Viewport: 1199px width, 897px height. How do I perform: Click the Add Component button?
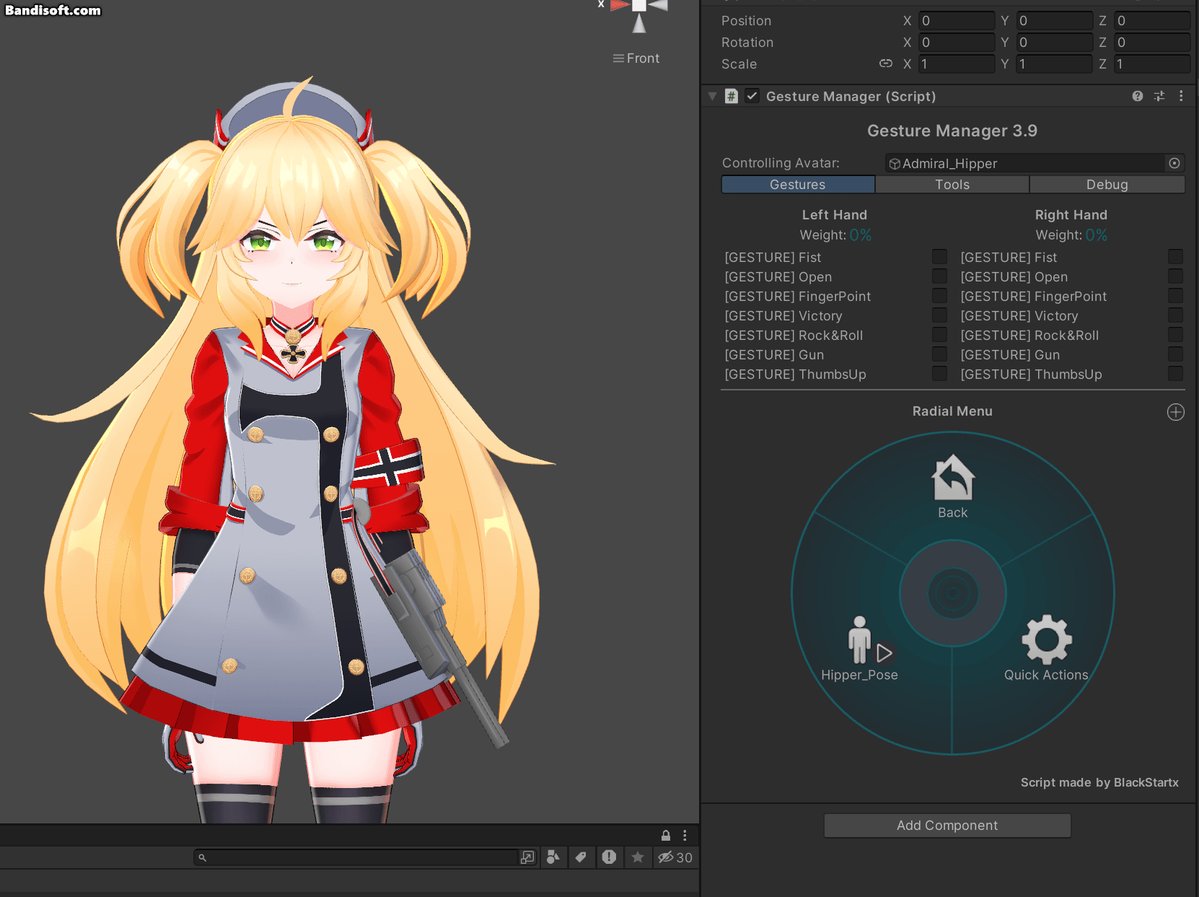click(x=947, y=825)
